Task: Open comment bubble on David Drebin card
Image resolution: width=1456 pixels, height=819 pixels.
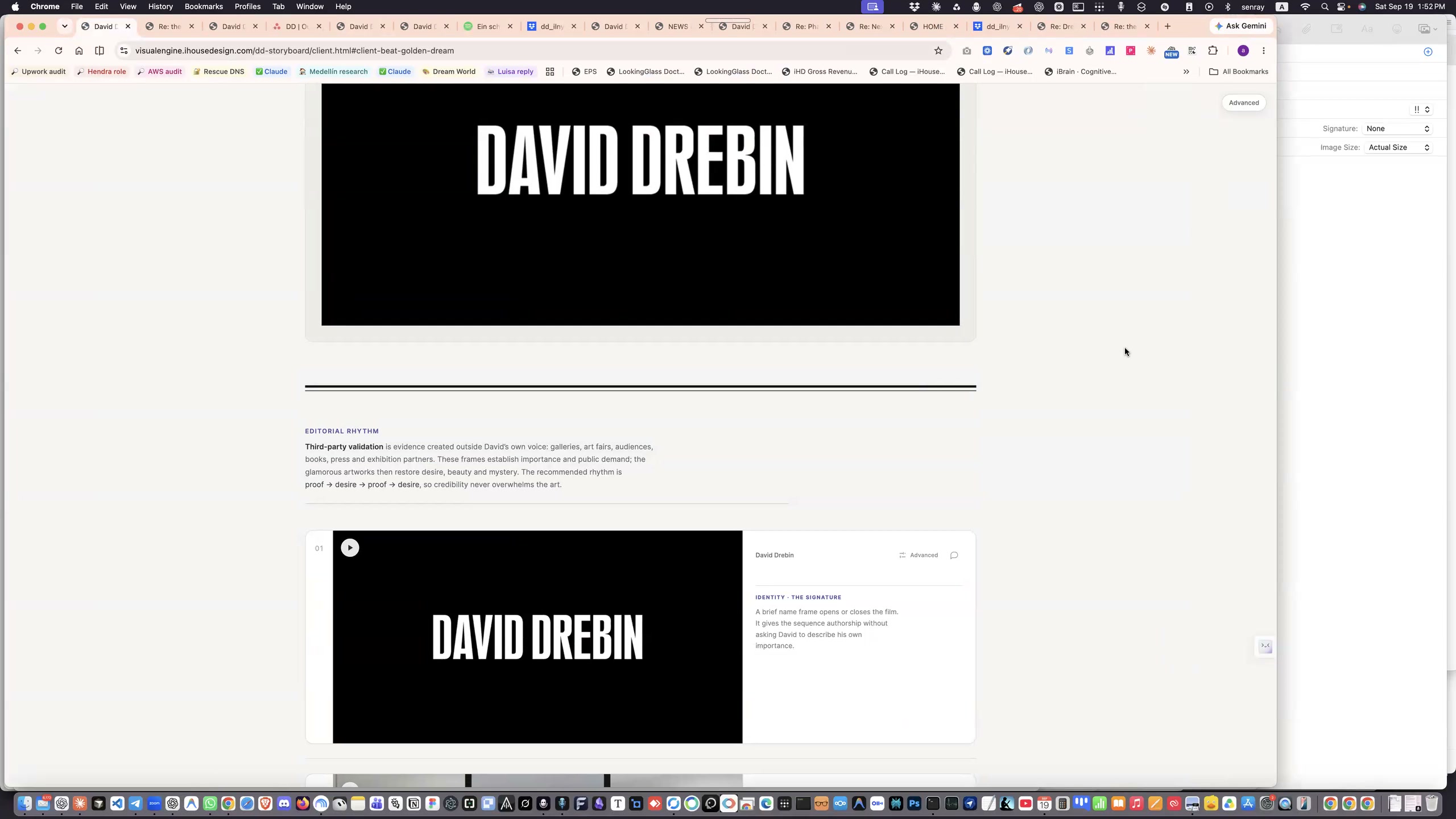Action: tap(954, 555)
